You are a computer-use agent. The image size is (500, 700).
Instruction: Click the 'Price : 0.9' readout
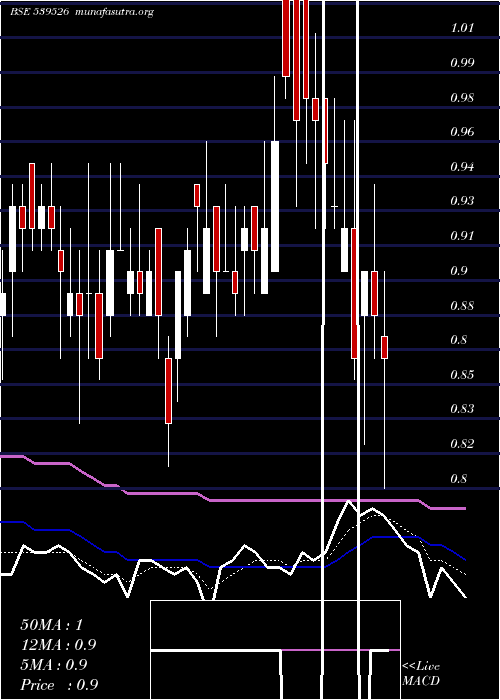pos(59,685)
